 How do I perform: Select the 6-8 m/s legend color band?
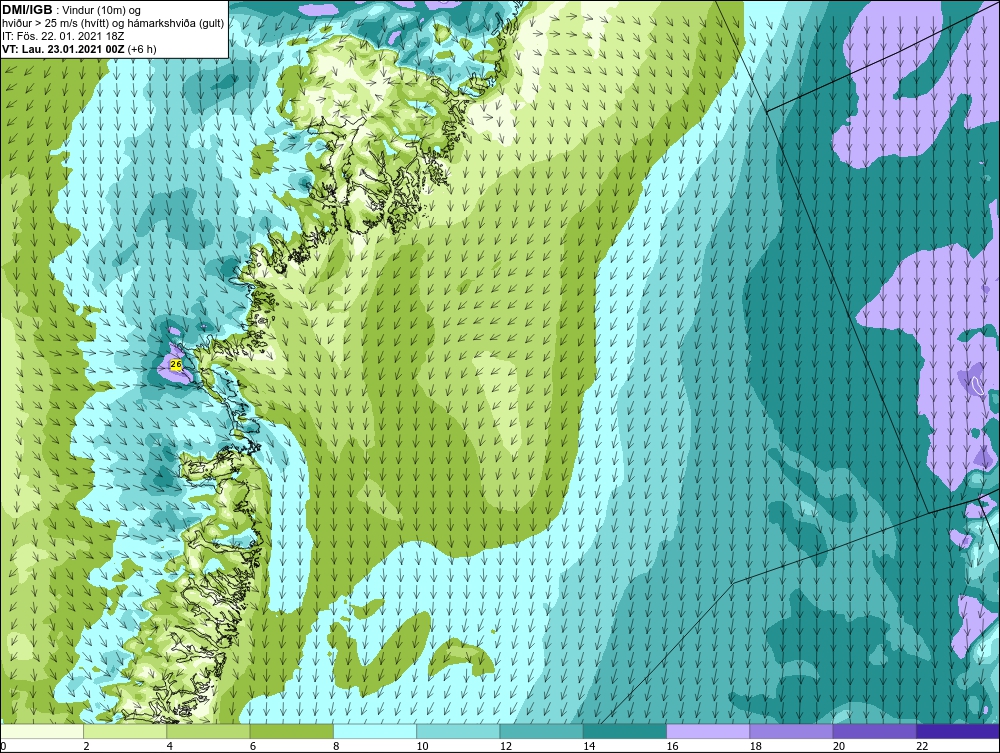[291, 731]
